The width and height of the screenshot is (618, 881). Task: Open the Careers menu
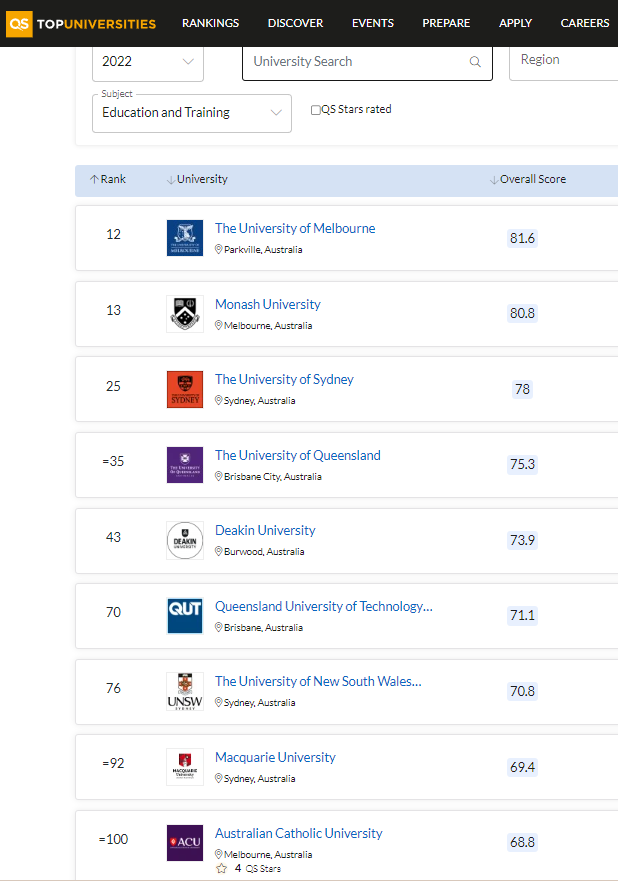[585, 23]
